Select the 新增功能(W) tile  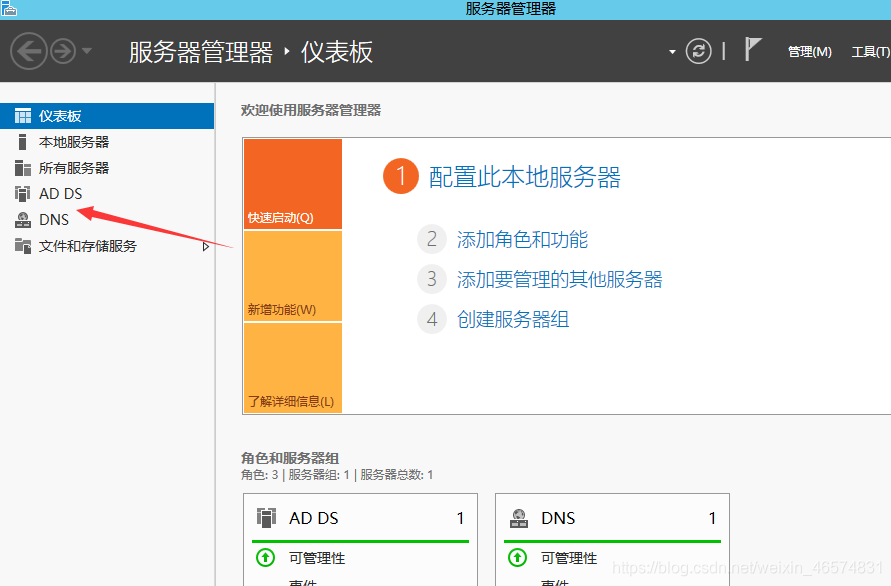pos(293,276)
